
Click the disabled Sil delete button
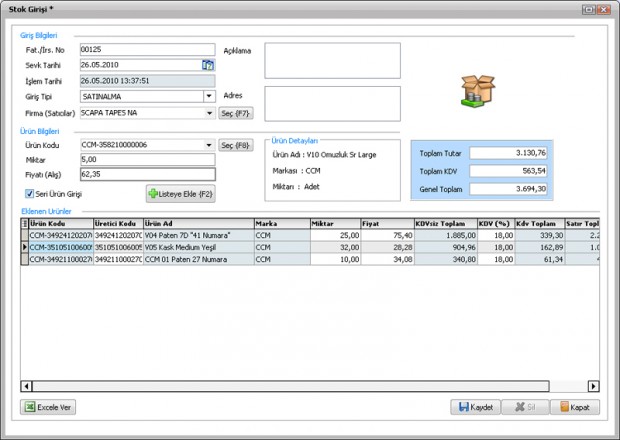click(x=525, y=408)
